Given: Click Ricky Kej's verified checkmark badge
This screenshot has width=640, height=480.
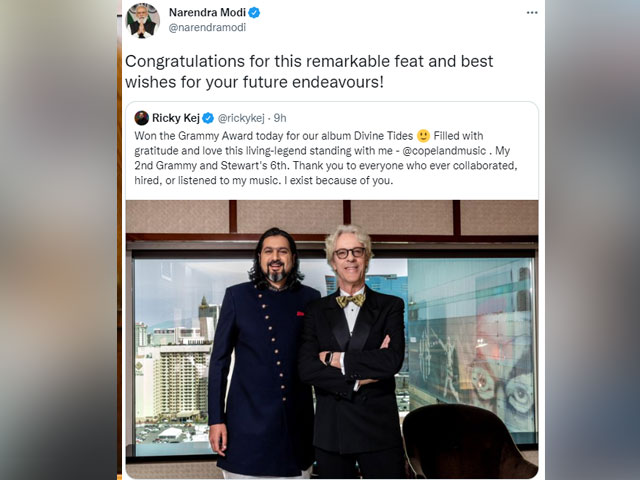Looking at the screenshot, I should [208, 118].
